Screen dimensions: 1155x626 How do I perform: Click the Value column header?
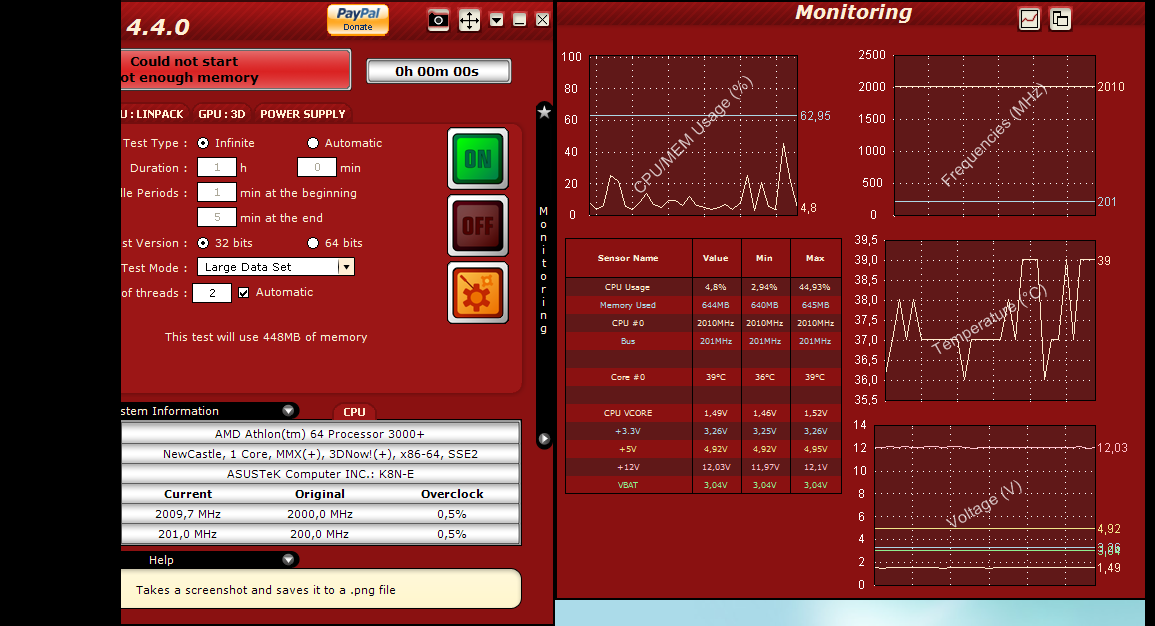pyautogui.click(x=715, y=259)
